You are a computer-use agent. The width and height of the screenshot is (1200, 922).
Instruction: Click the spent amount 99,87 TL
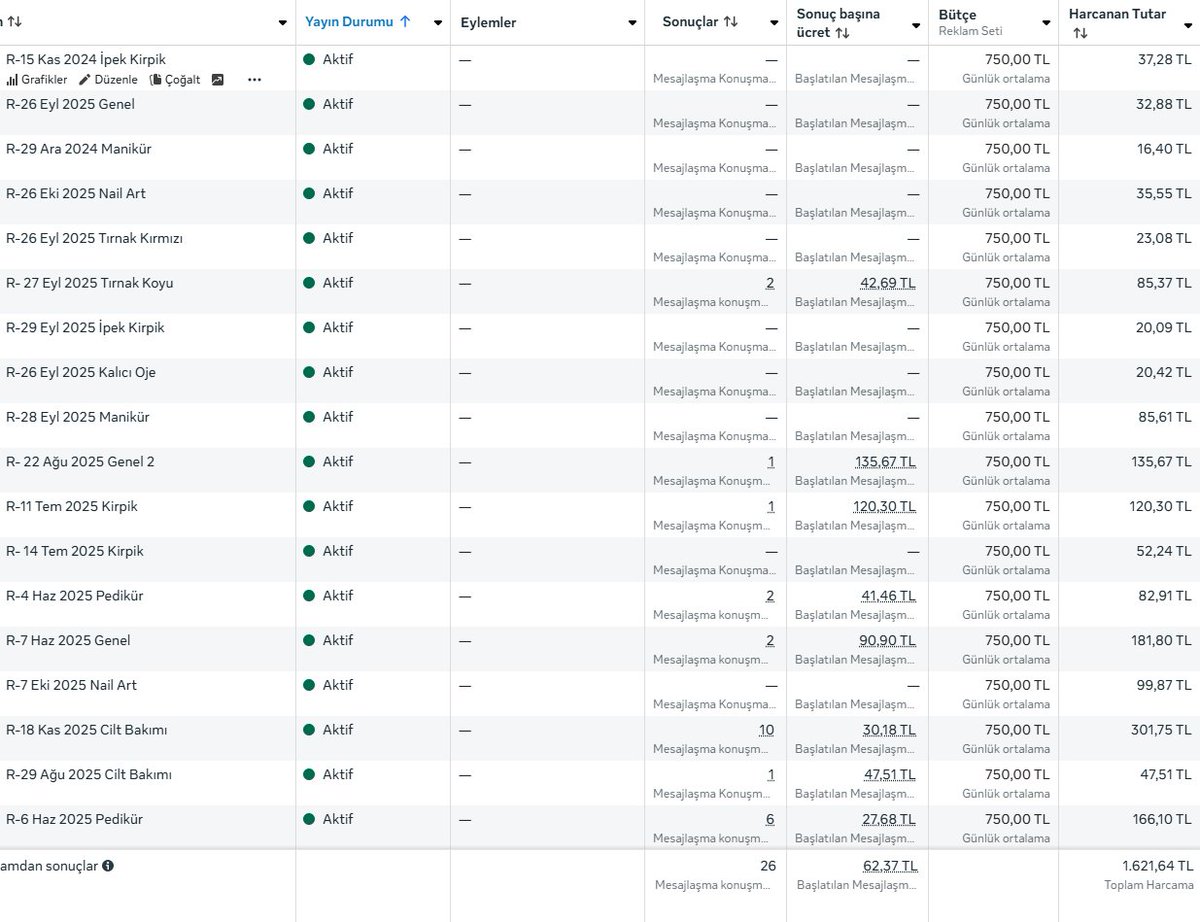1164,685
